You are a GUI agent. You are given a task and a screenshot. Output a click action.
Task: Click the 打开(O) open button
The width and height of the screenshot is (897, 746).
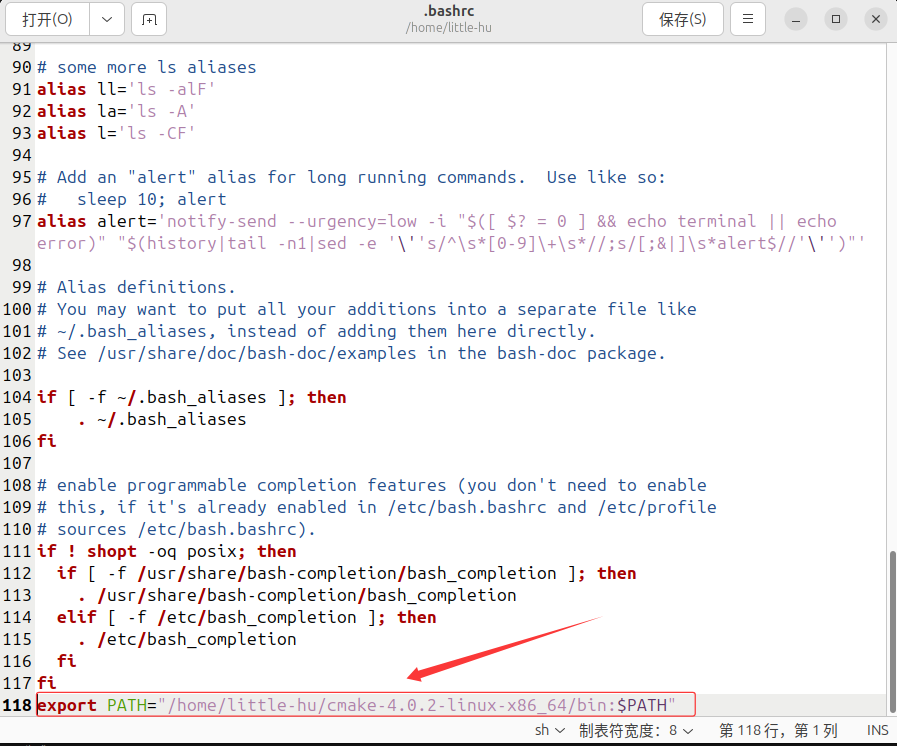[x=48, y=18]
